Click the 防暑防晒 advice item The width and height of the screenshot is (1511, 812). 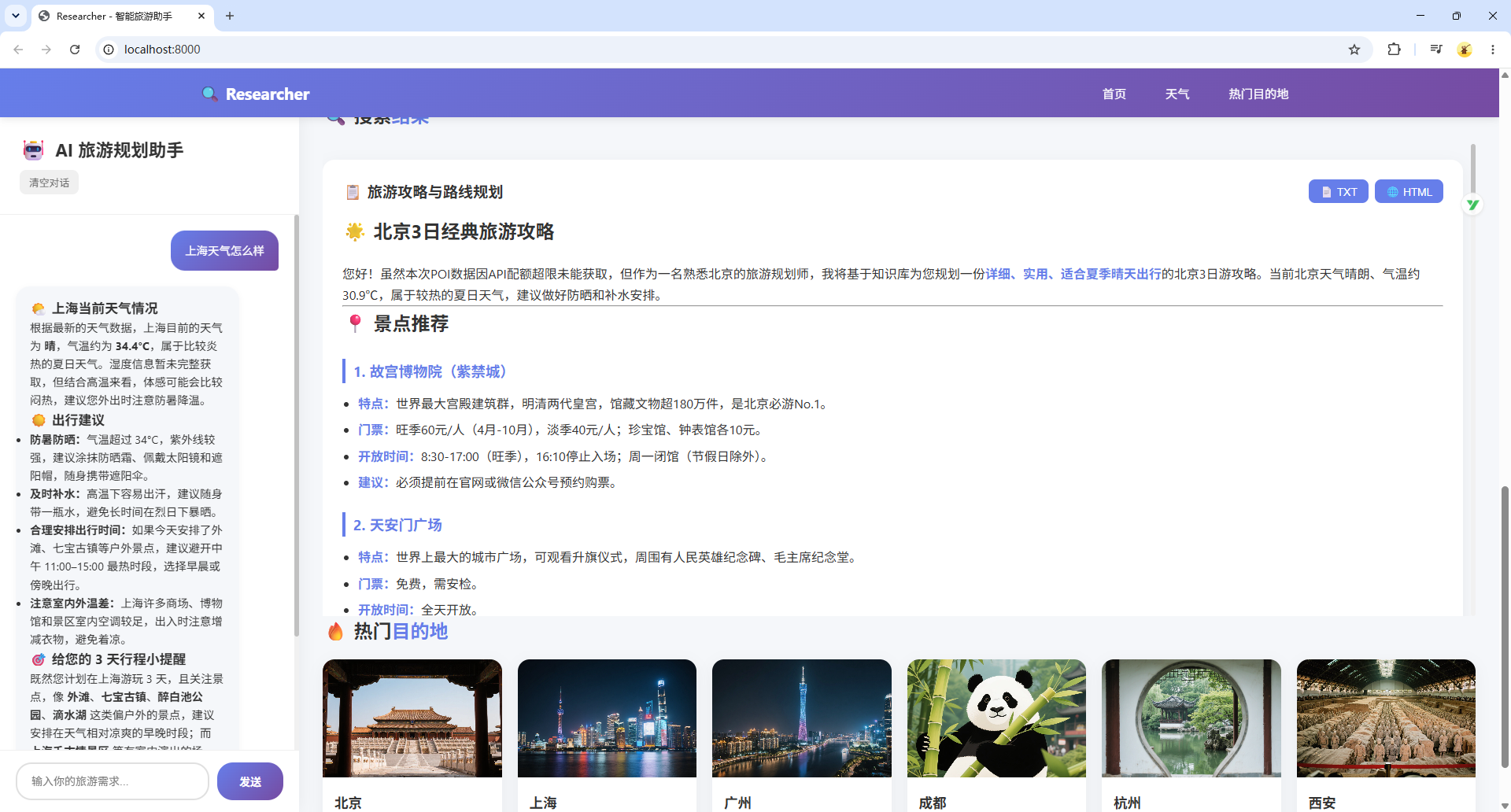pyautogui.click(x=126, y=457)
